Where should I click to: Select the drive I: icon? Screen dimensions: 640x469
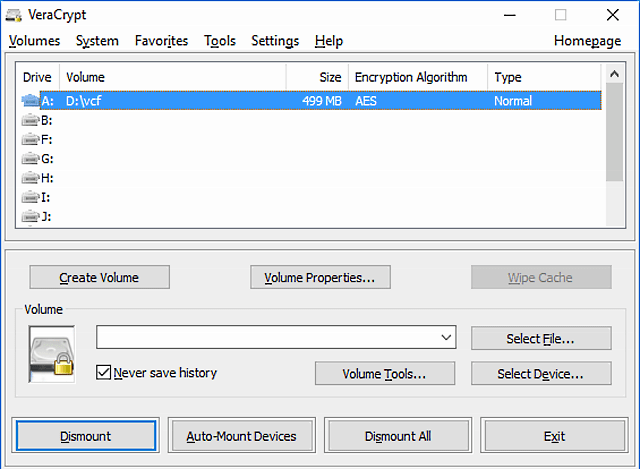(x=30, y=197)
